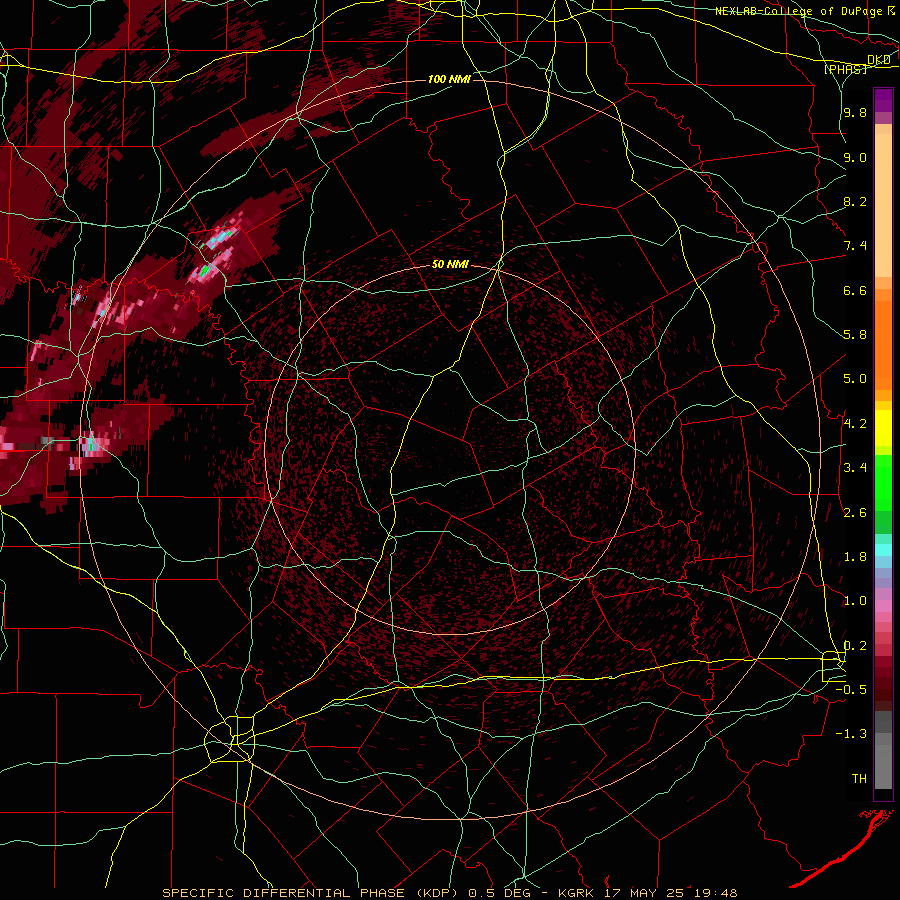Click the purple segment atop the color bar
Screen dimensions: 900x900
pyautogui.click(x=883, y=100)
